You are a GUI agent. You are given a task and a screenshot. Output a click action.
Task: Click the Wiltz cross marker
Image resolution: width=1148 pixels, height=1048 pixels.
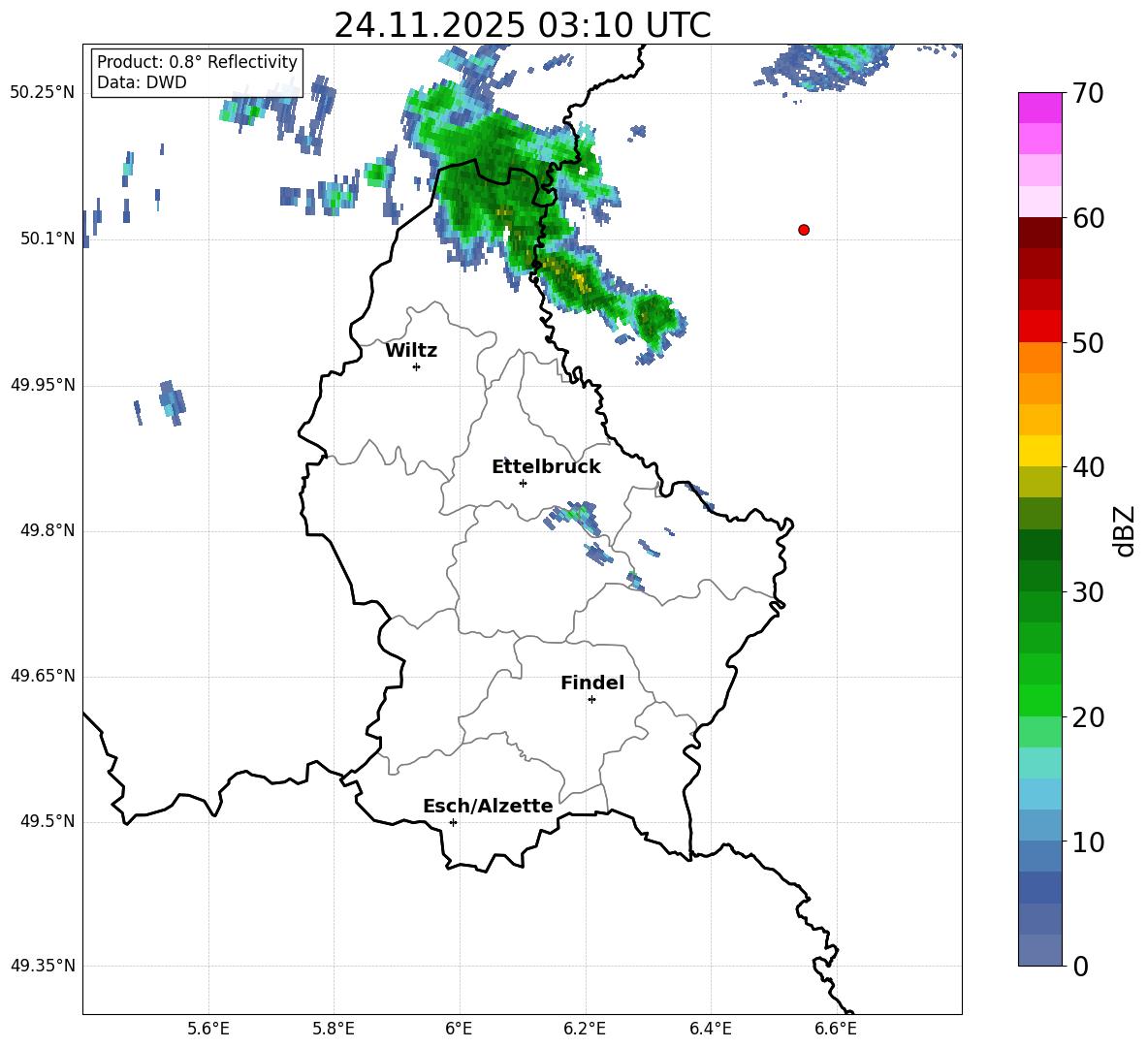tap(417, 366)
